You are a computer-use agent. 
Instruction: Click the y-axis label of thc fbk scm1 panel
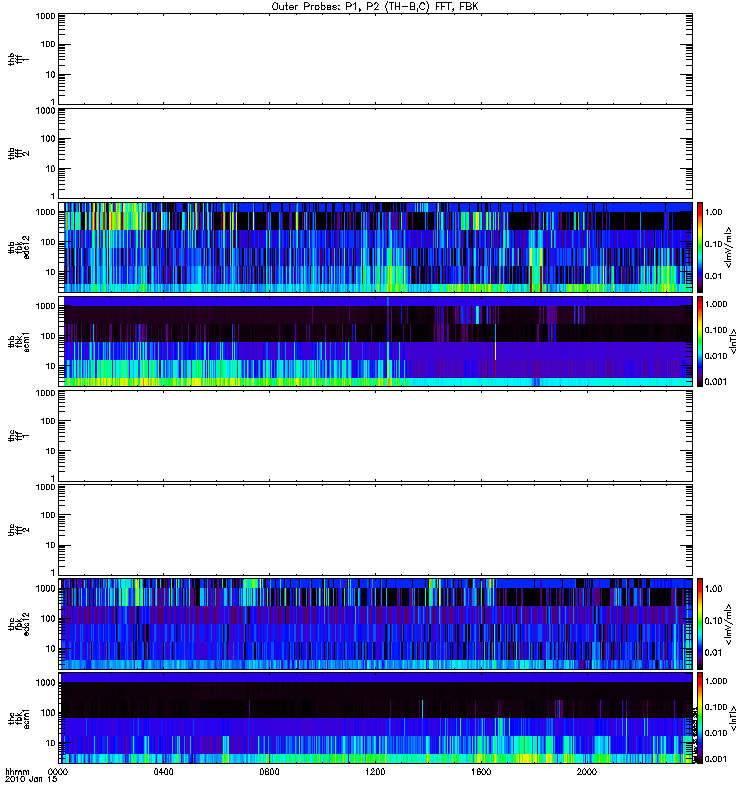(19, 718)
